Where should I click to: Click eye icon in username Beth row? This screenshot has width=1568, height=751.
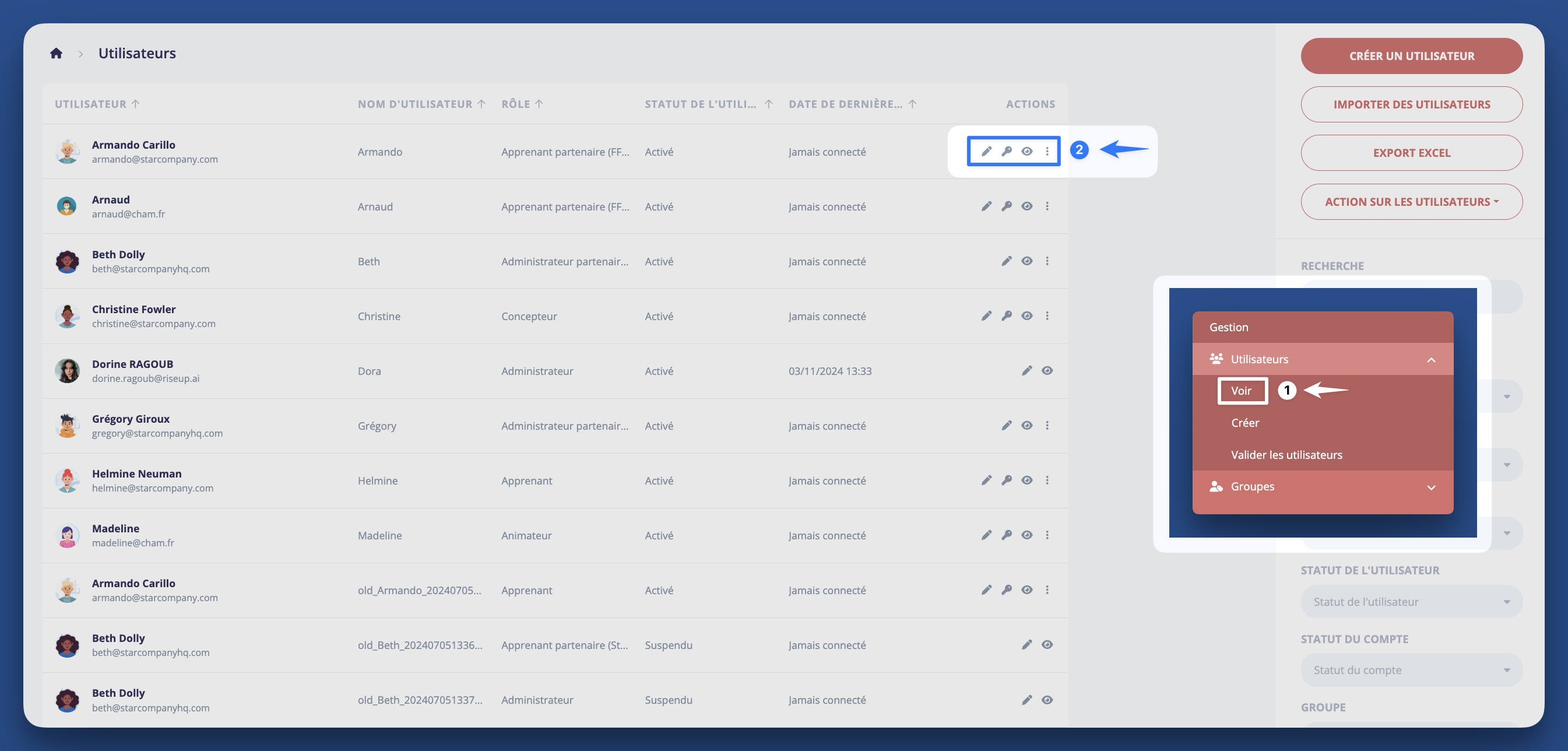point(1026,261)
